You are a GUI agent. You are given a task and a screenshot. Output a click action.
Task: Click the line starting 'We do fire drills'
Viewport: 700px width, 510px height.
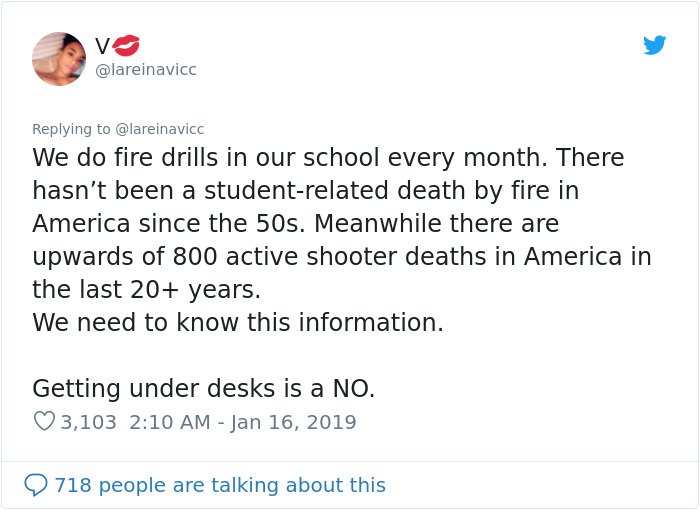click(x=328, y=158)
